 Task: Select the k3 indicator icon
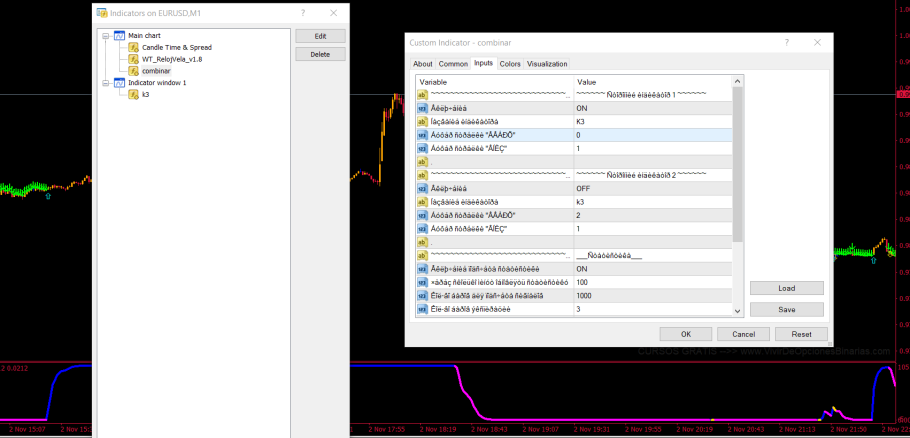(x=133, y=94)
